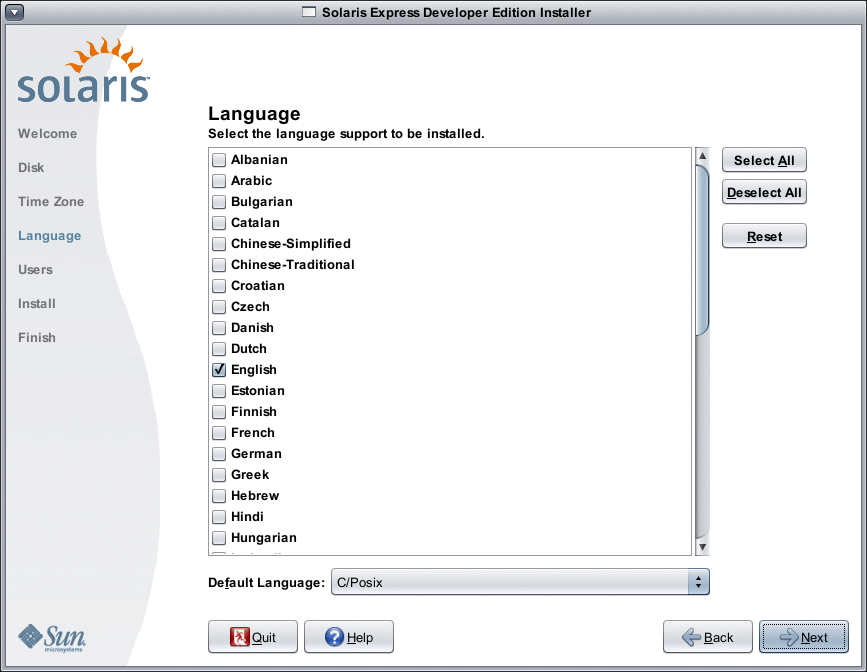867x672 pixels.
Task: Click the Quit button's red exit icon
Action: [x=239, y=637]
